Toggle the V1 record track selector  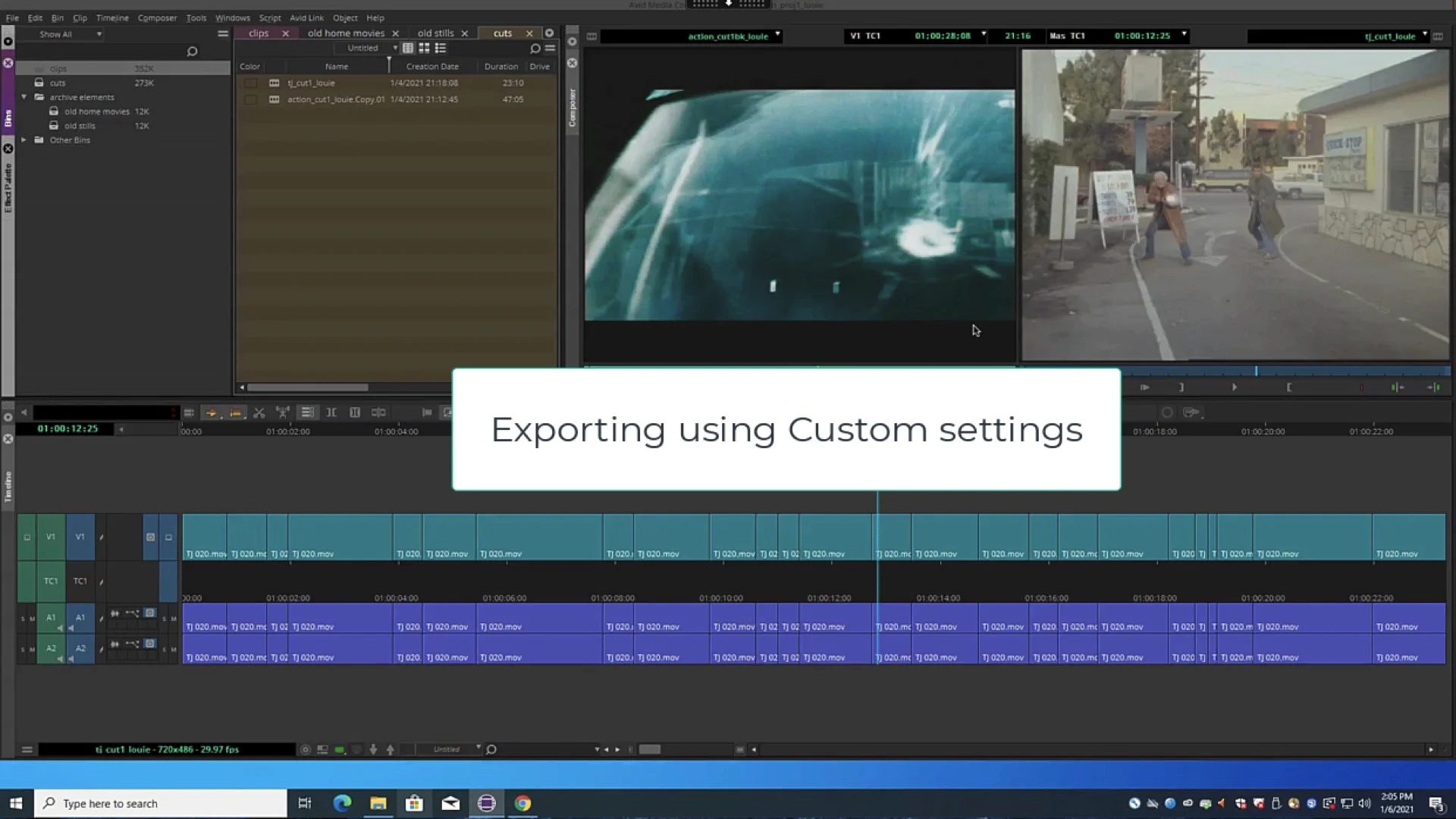pos(80,537)
